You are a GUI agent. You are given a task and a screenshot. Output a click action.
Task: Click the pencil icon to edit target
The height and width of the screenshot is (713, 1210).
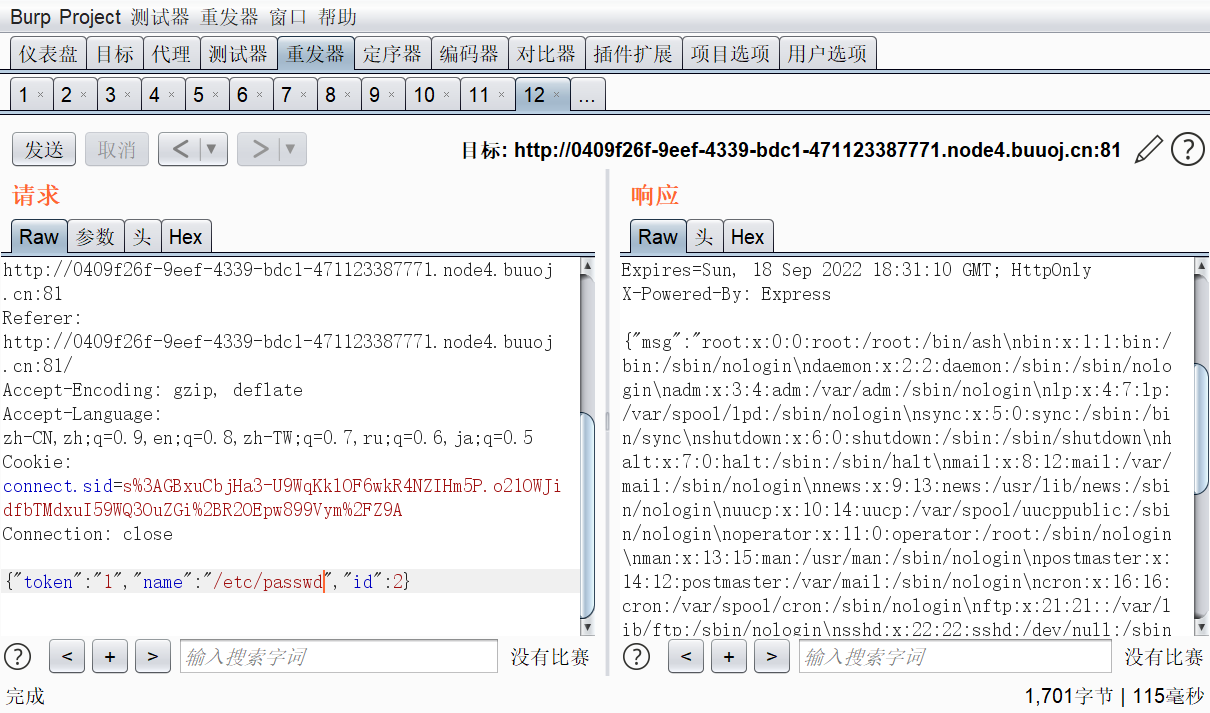1148,149
